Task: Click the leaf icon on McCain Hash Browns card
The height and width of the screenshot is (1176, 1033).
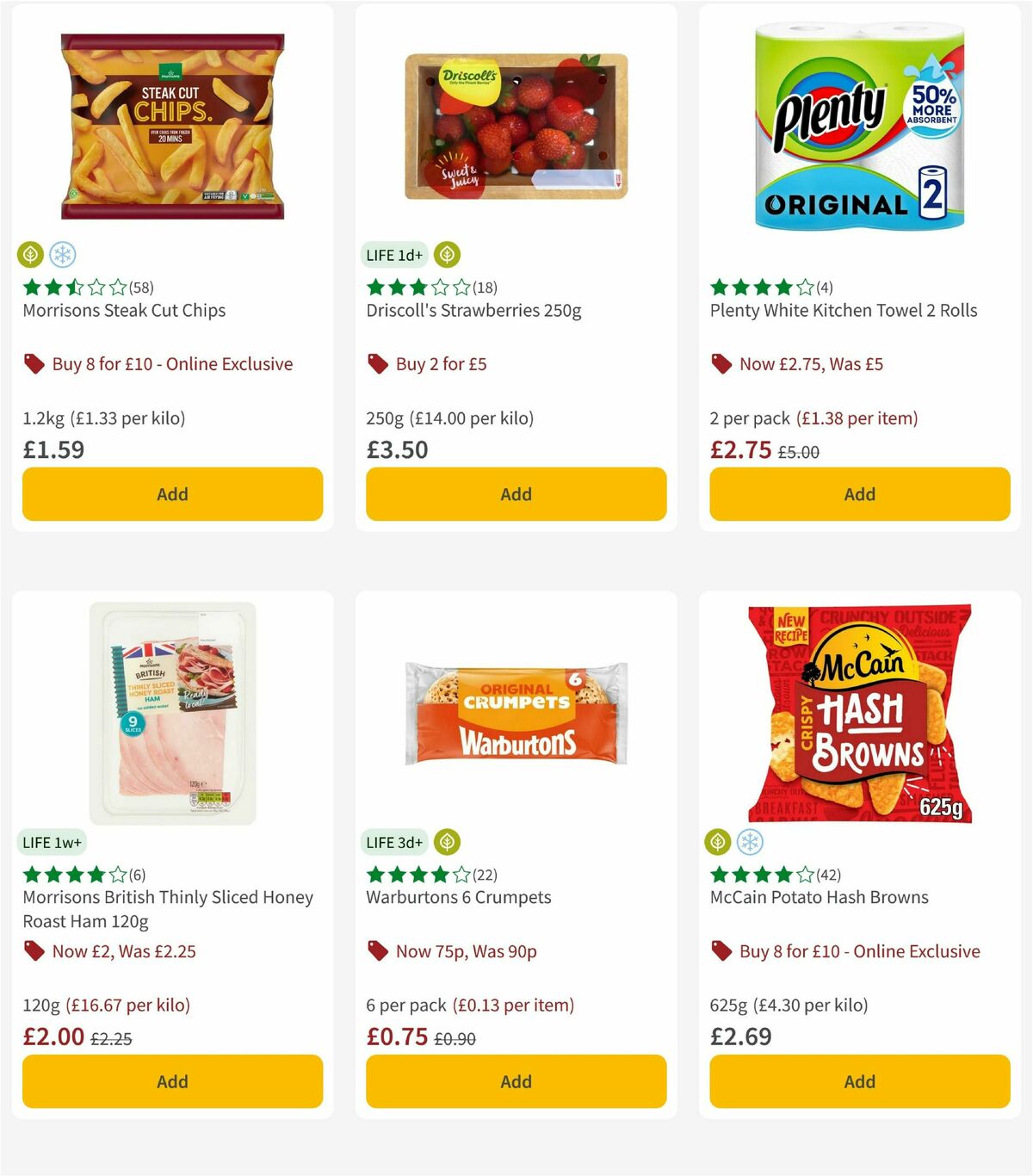Action: coord(717,841)
